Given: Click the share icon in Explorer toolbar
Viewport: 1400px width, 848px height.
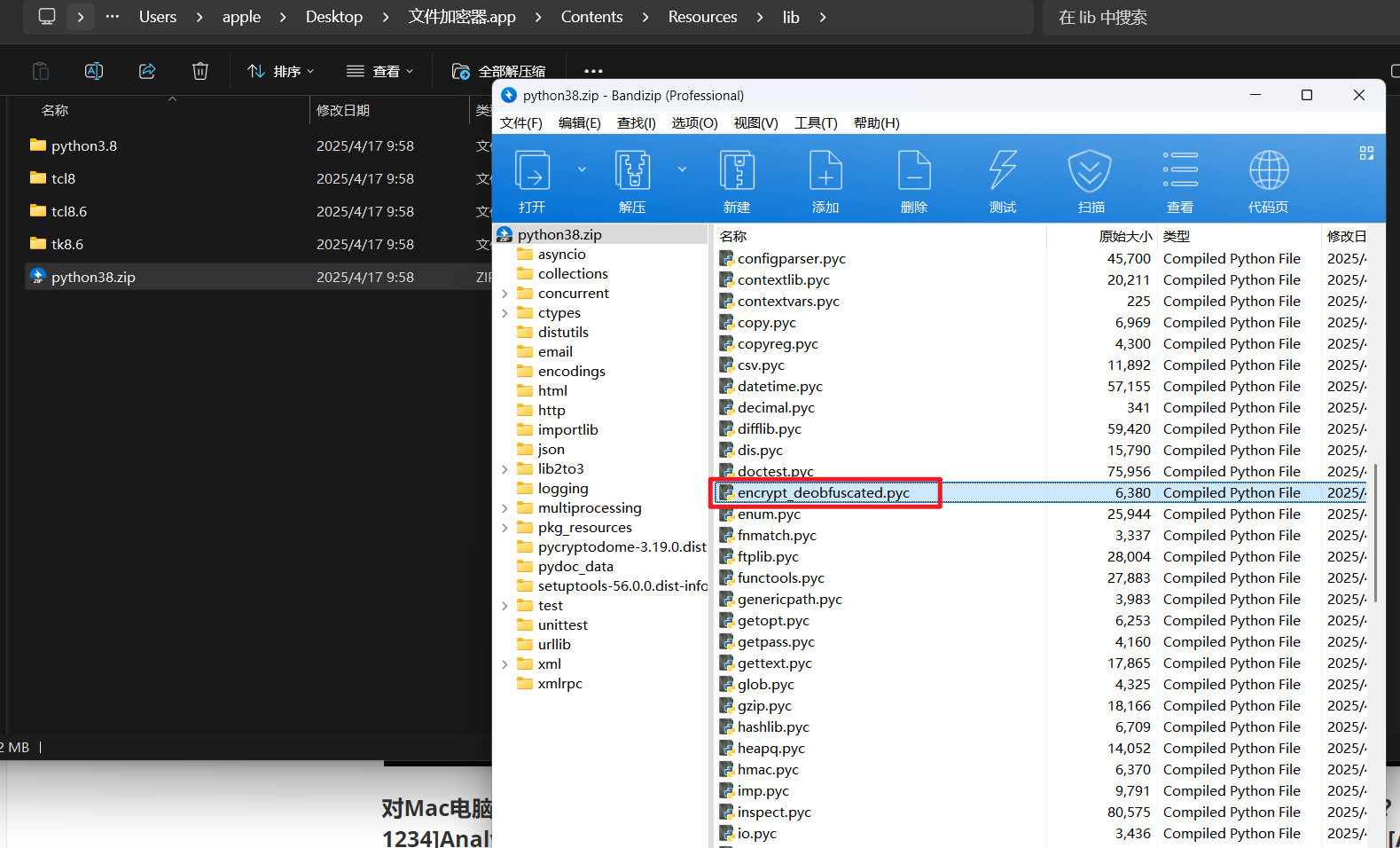Looking at the screenshot, I should (x=147, y=71).
